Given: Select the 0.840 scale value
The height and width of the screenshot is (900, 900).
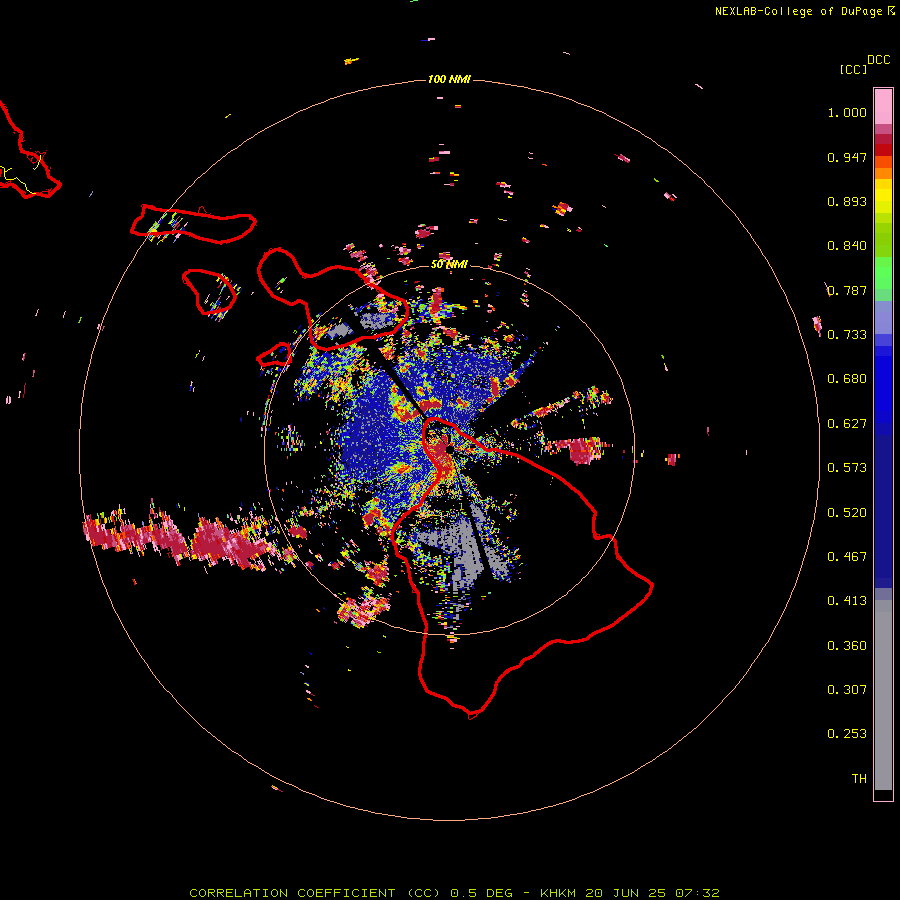Looking at the screenshot, I should point(847,246).
